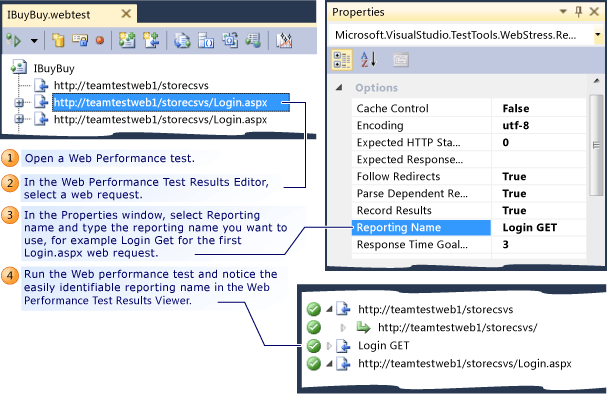Click the Add Request Plug-in icon
Screen dimensions: 607x394
pos(151,40)
